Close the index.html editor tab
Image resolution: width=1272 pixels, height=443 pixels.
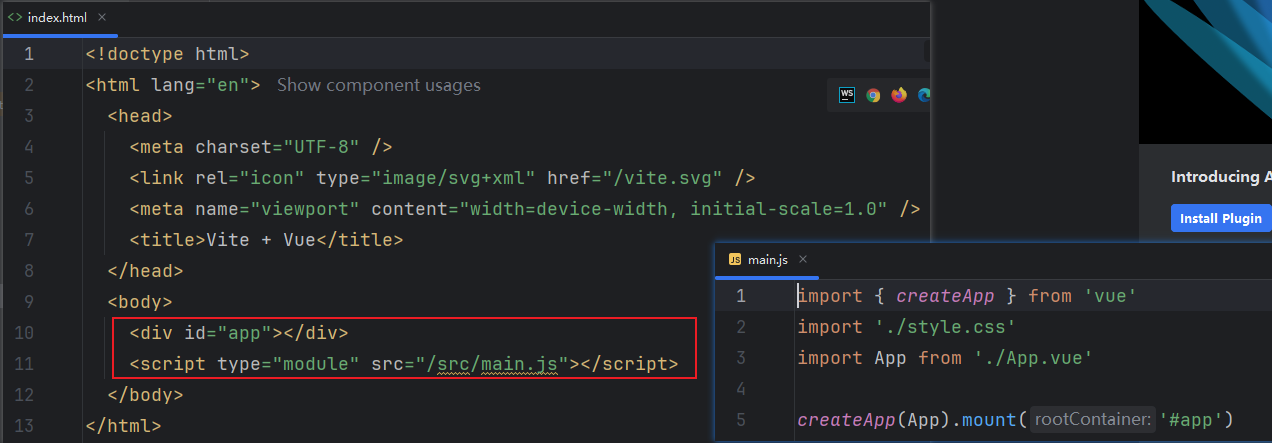click(x=103, y=17)
